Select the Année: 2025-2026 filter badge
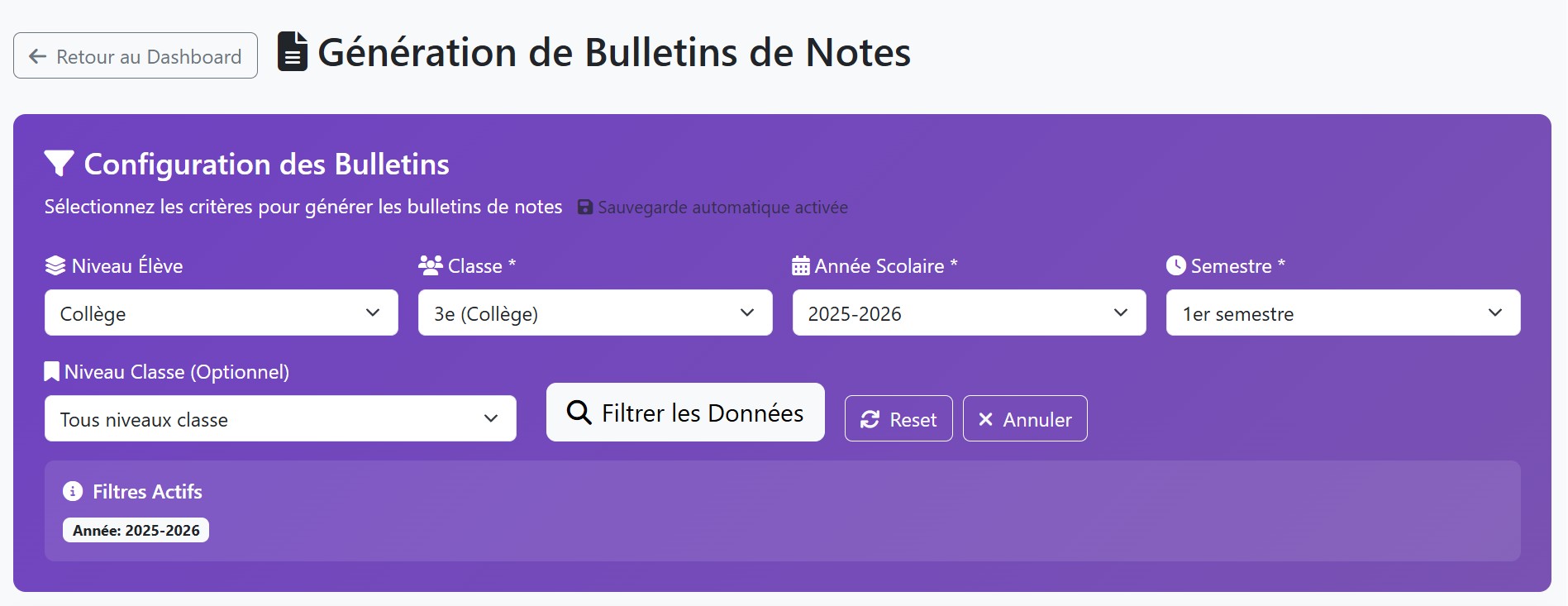Screen dimensions: 1568x606 [x=136, y=530]
